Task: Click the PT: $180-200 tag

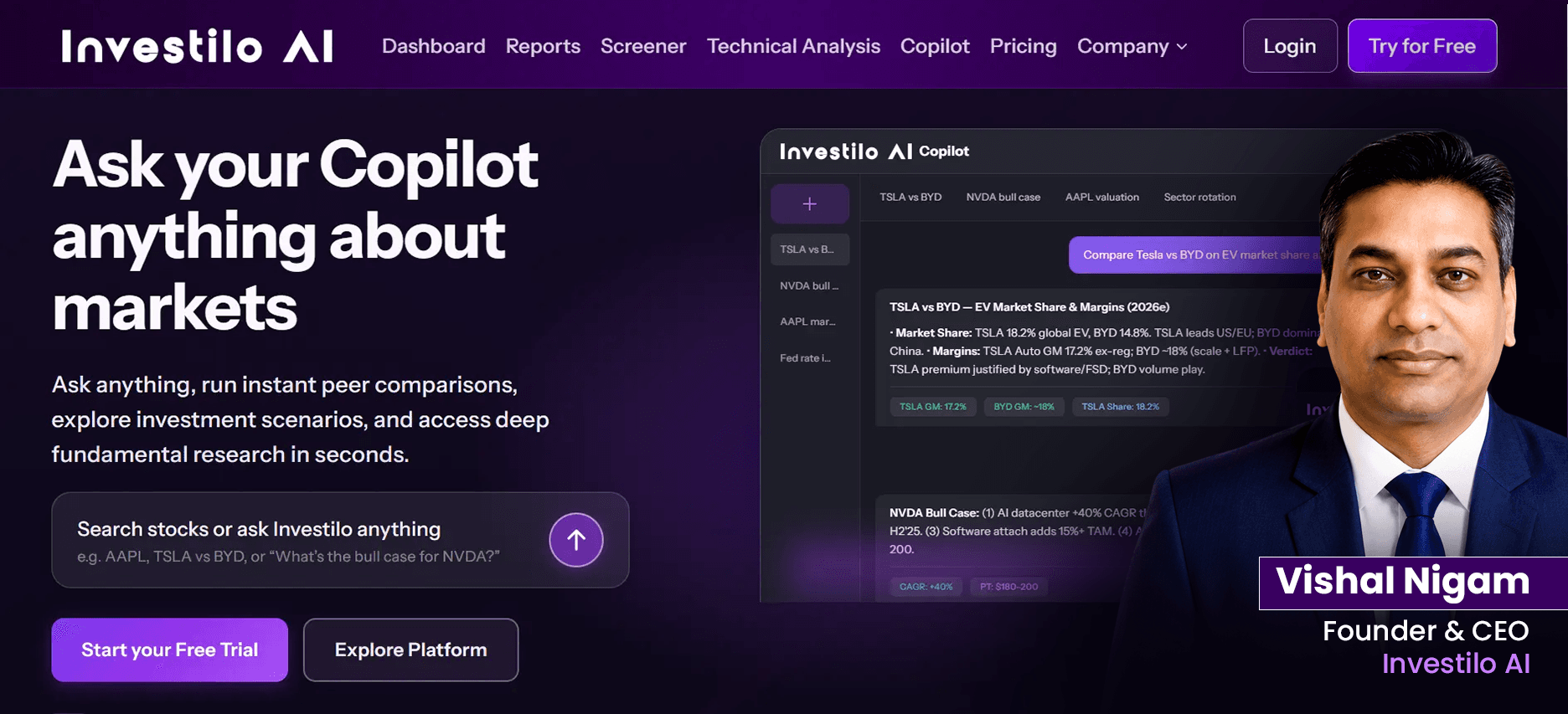Action: point(1009,587)
